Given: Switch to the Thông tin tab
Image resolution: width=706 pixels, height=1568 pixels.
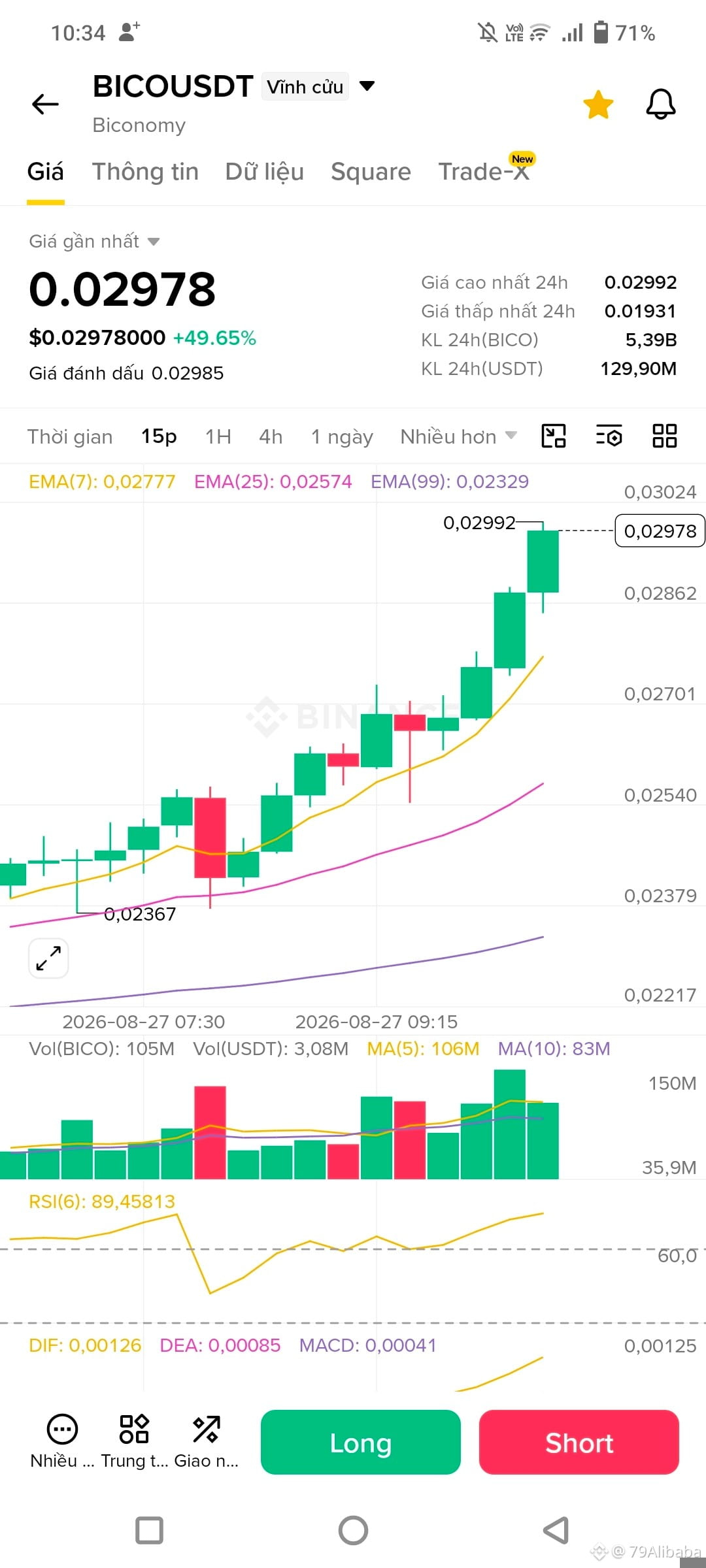Looking at the screenshot, I should pos(145,171).
